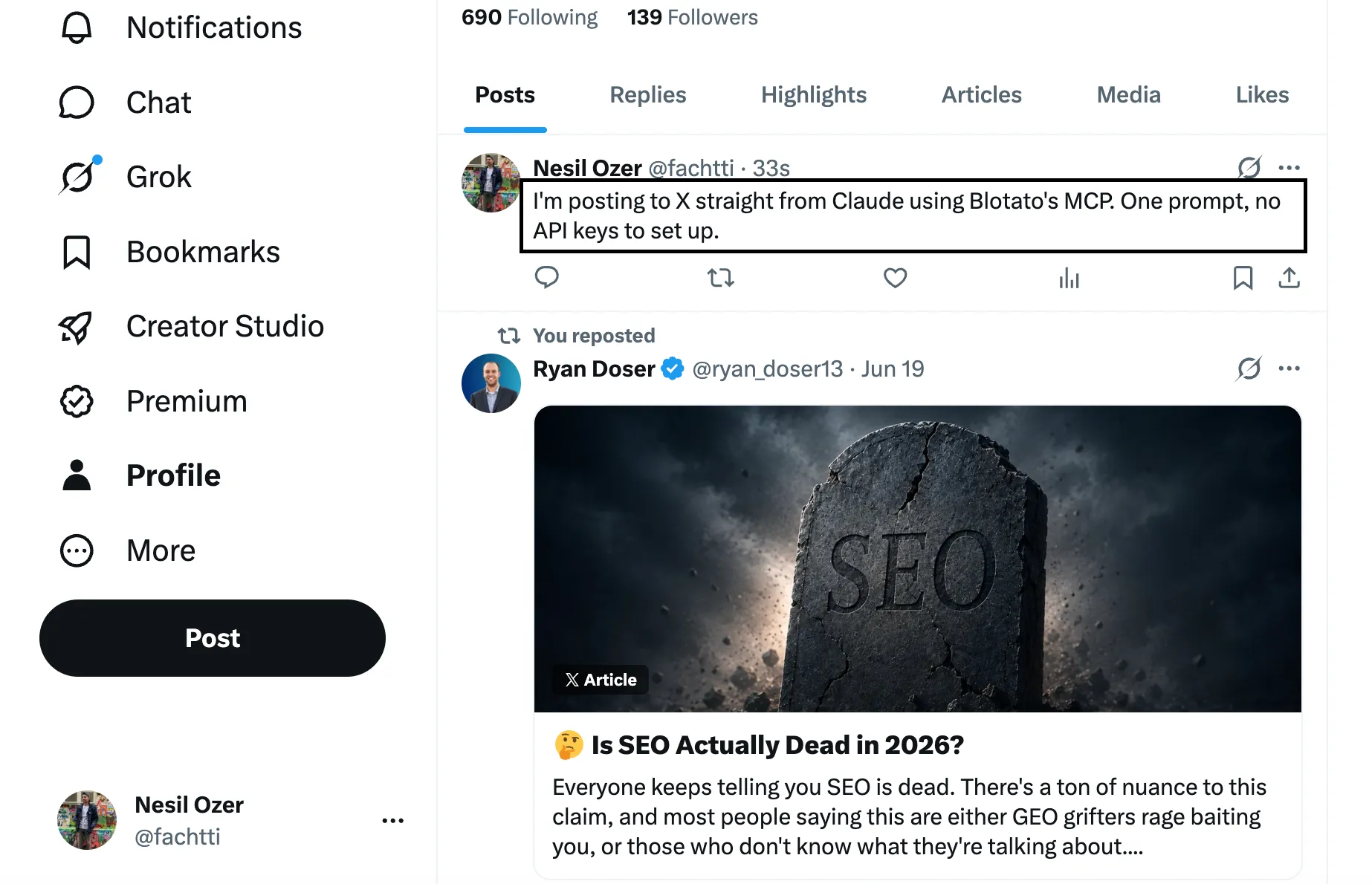The image size is (1372, 884).
Task: Open account menu dots beside @fachtti
Action: point(392,821)
